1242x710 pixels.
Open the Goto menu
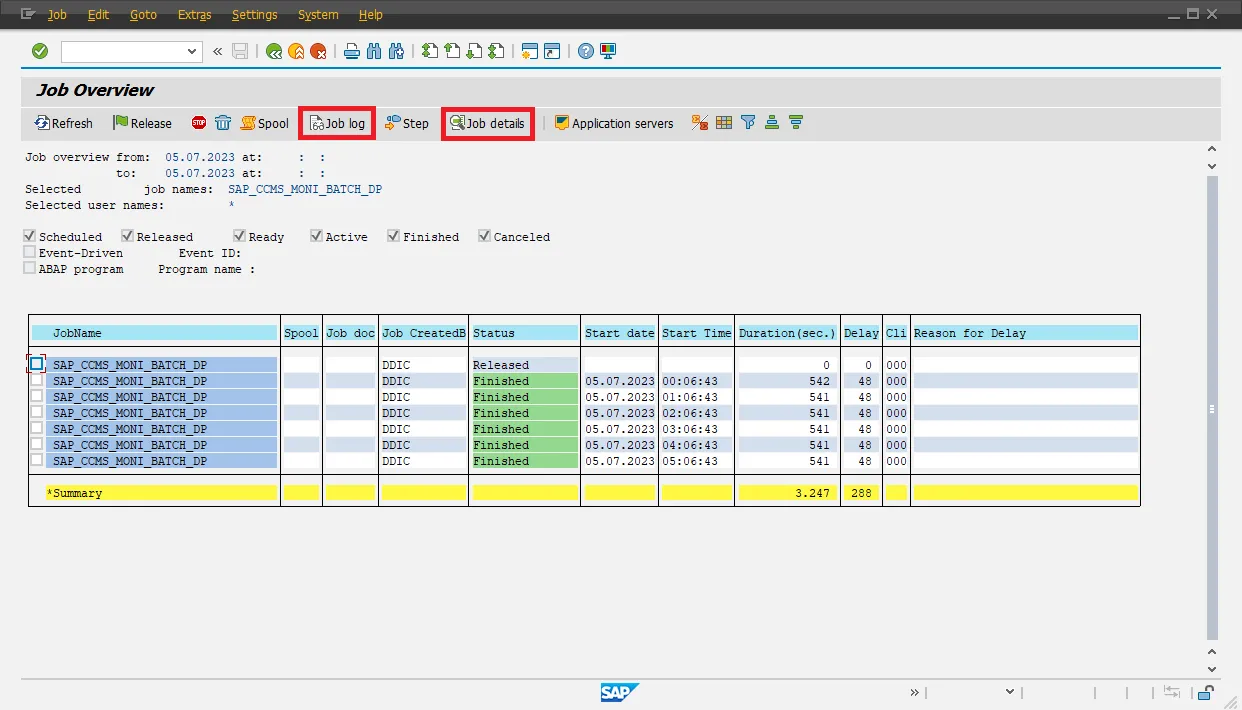(x=143, y=15)
